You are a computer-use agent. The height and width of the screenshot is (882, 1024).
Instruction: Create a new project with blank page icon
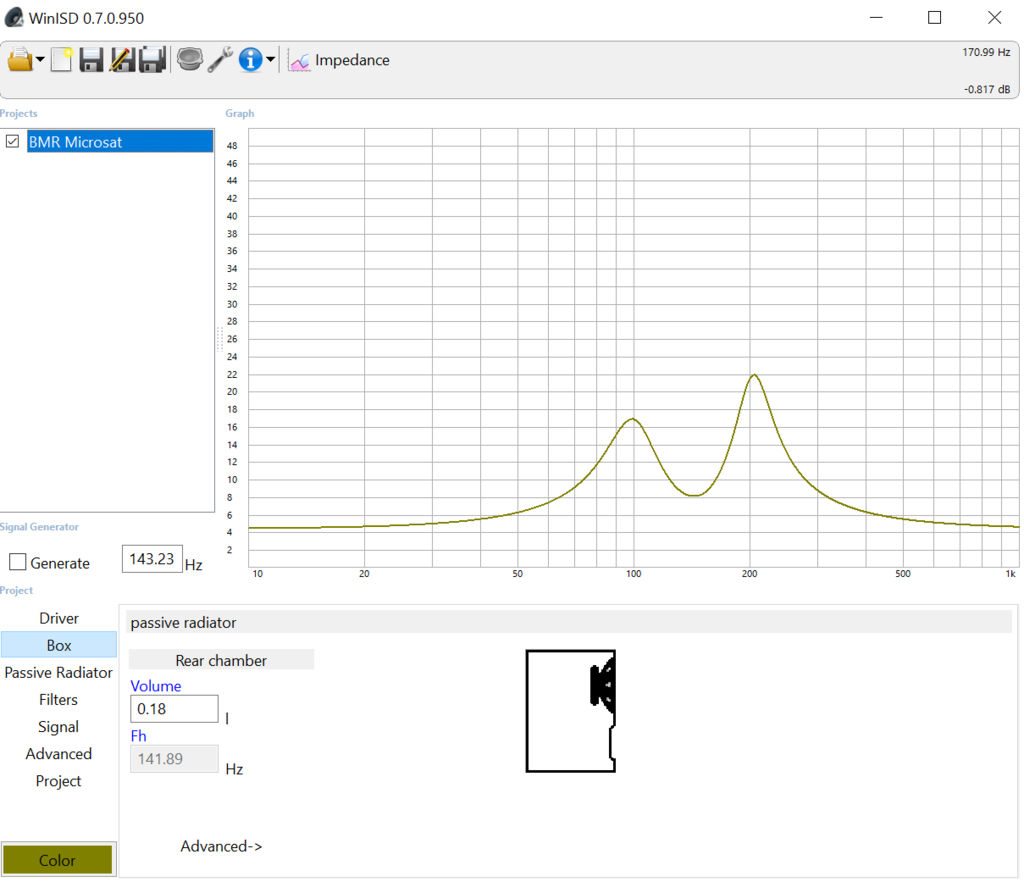pyautogui.click(x=61, y=60)
